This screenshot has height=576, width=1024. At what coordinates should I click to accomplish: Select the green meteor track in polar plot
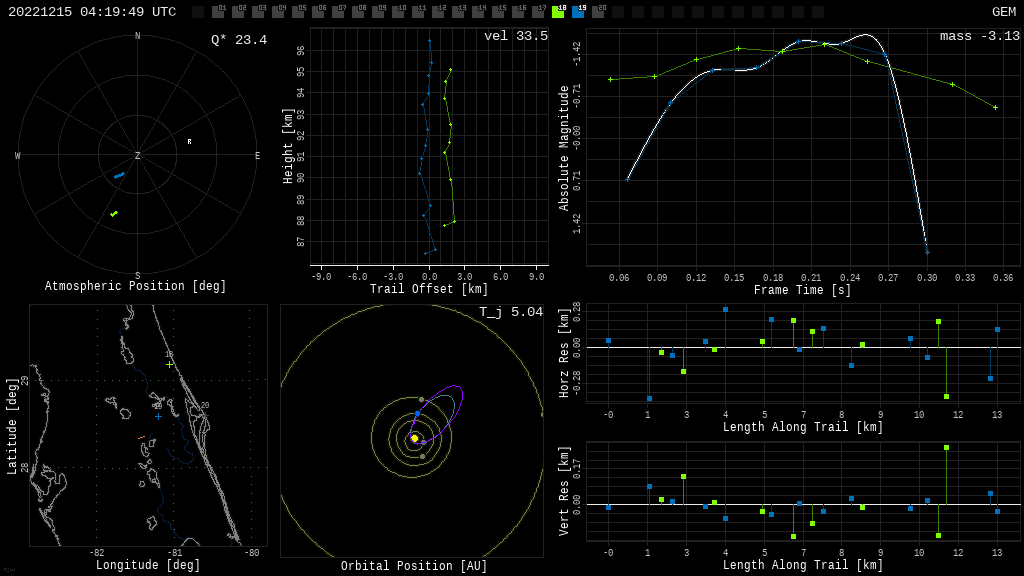pyautogui.click(x=114, y=213)
